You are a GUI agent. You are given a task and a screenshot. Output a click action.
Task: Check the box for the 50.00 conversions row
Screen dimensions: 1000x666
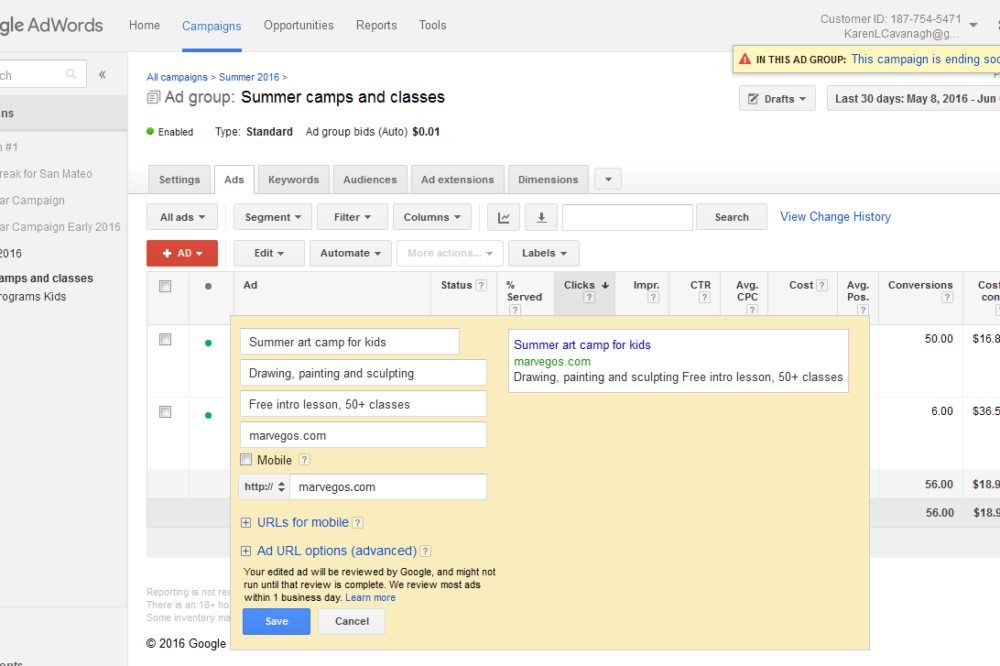coord(165,339)
